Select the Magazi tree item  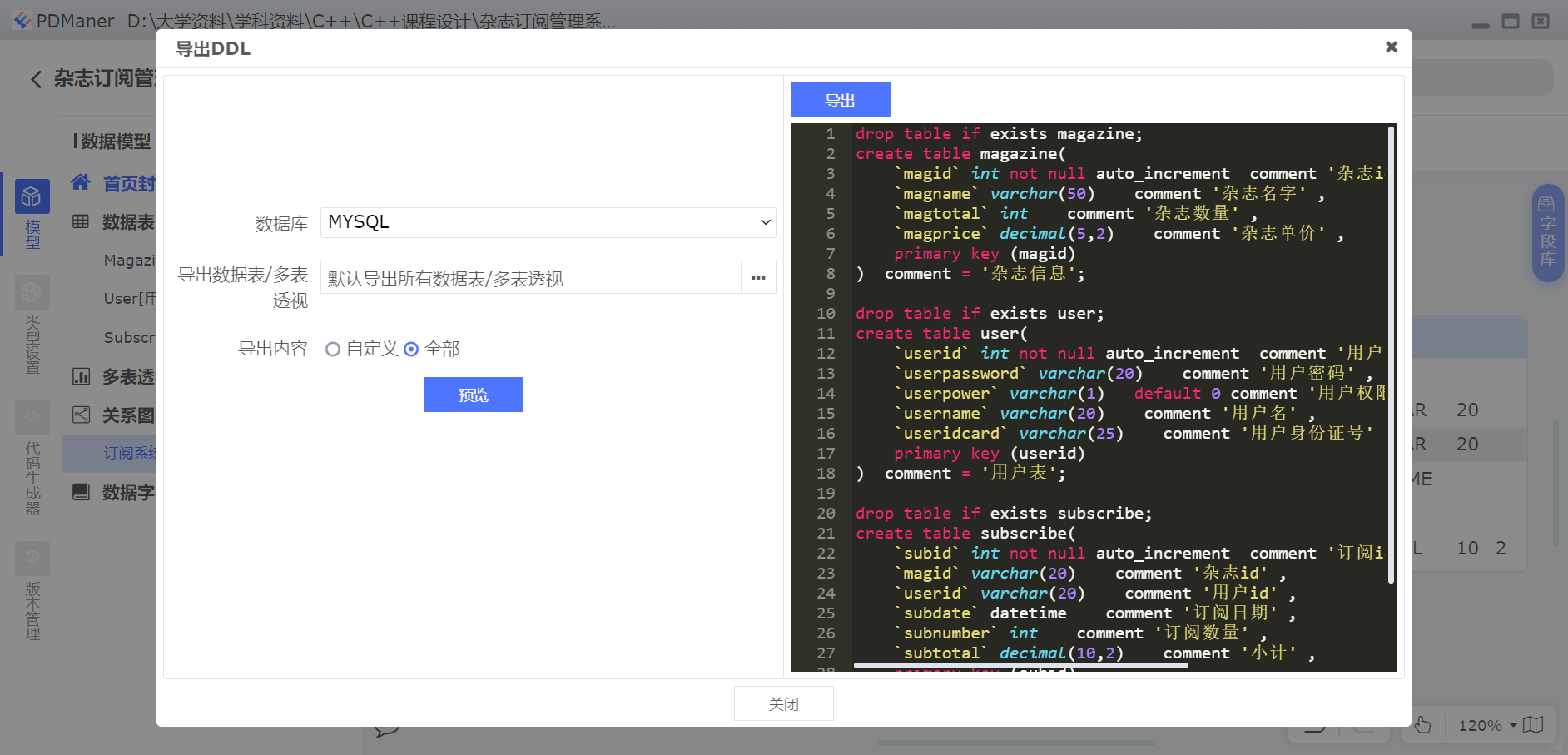129,261
